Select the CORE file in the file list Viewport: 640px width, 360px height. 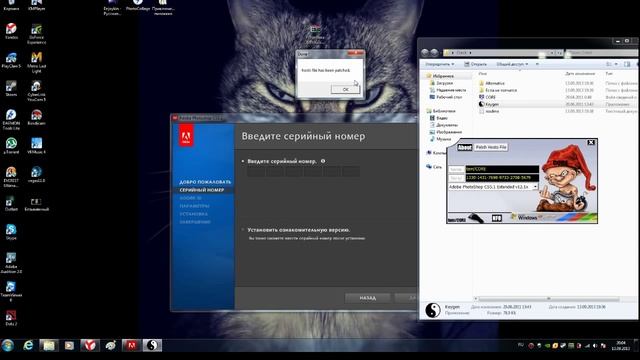pos(490,97)
